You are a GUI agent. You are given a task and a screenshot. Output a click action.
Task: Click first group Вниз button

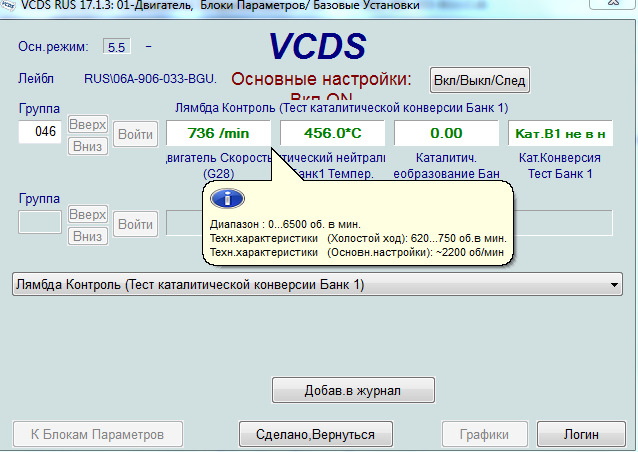[87, 146]
